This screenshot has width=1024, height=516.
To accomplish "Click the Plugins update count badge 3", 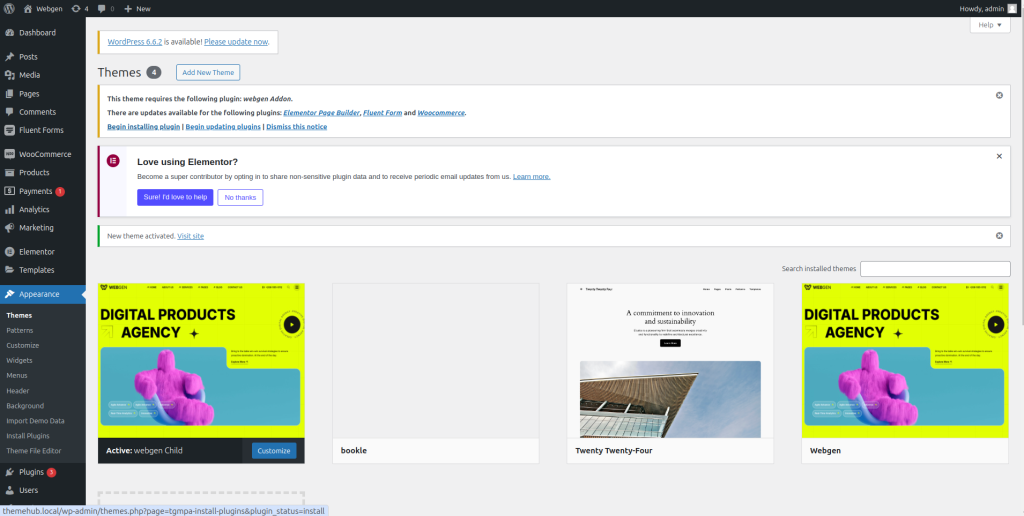I will tap(52, 472).
